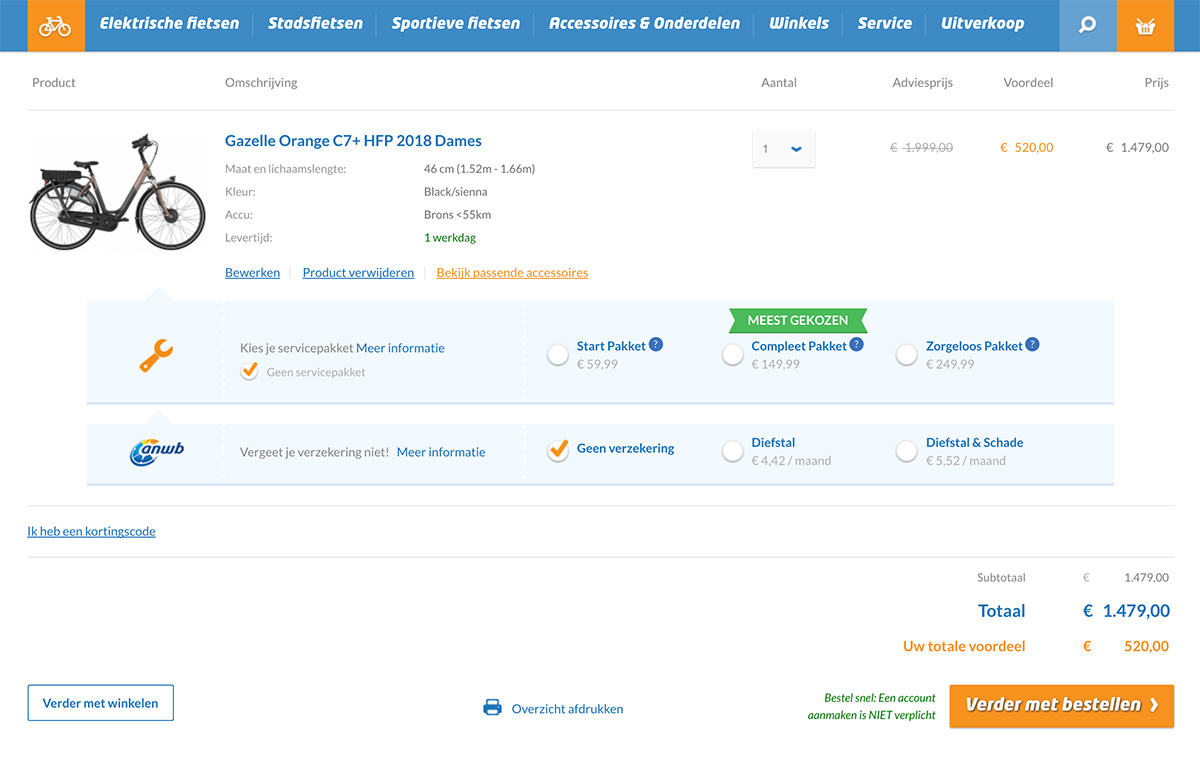Select the Start Pakket radio button
This screenshot has width=1200, height=762.
[x=558, y=355]
